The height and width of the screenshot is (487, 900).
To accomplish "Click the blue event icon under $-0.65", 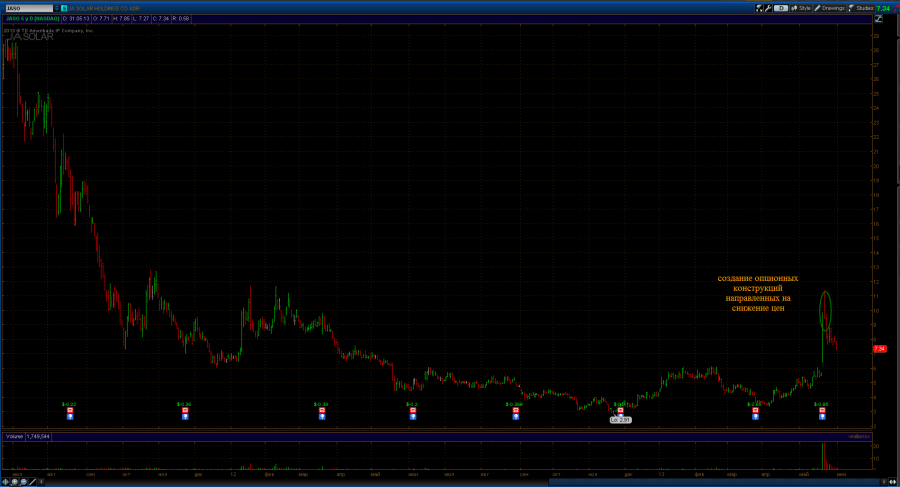I will tap(822, 417).
